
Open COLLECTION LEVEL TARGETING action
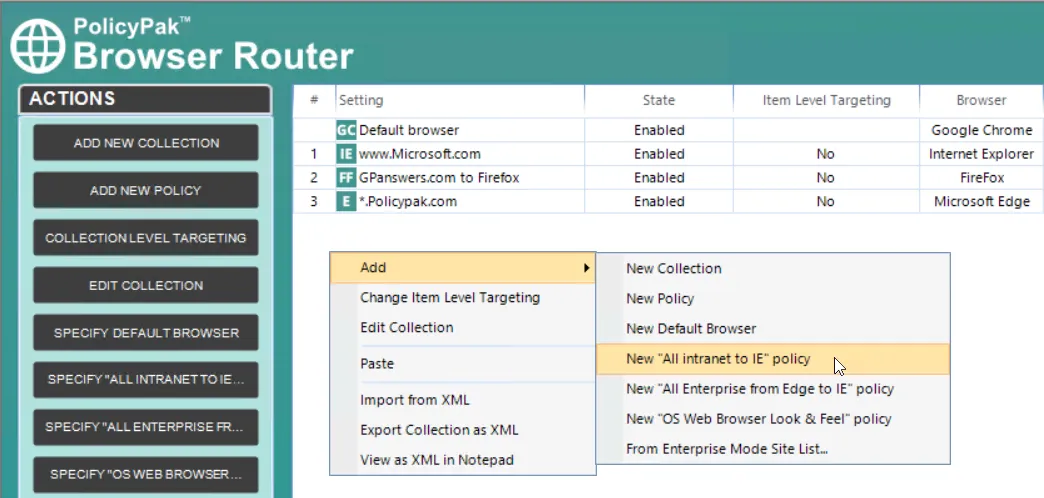146,238
